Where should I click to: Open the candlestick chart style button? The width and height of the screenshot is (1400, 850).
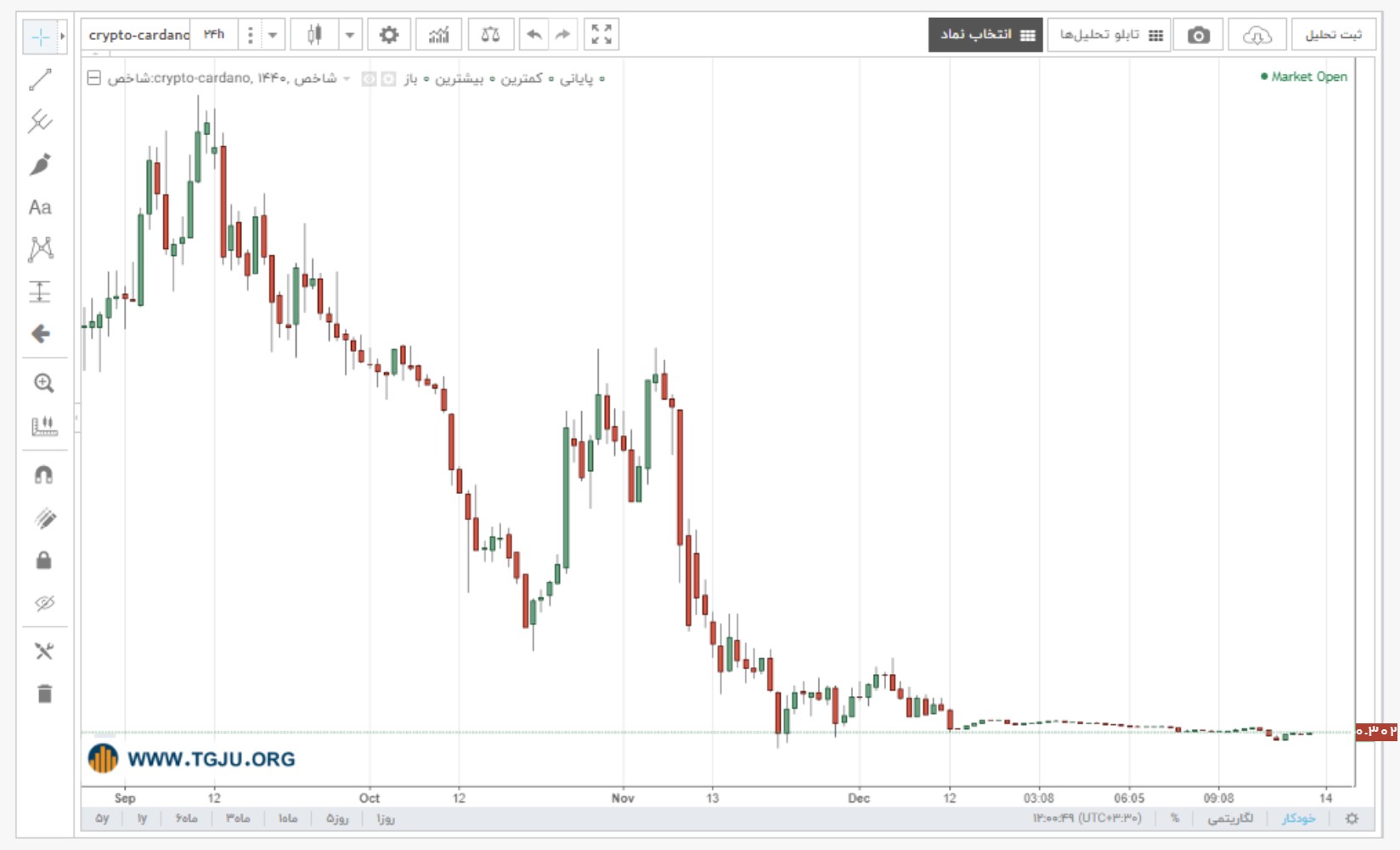pyautogui.click(x=314, y=35)
